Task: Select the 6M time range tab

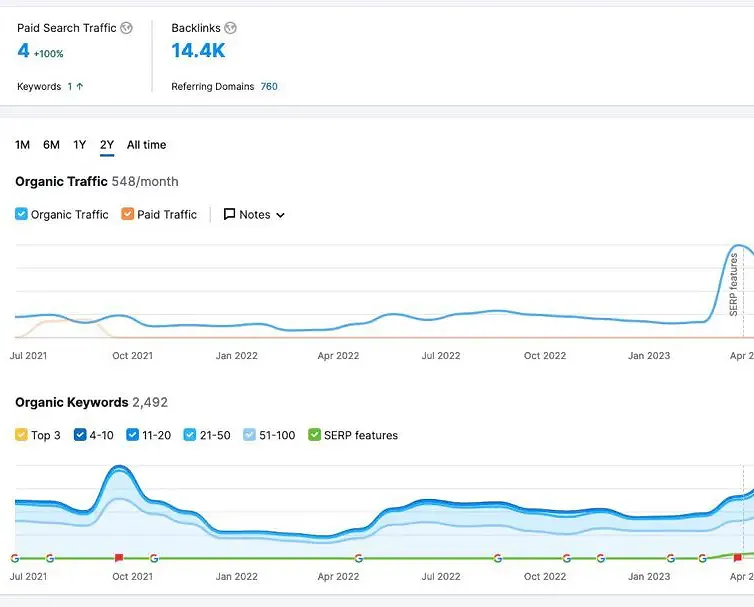Action: pyautogui.click(x=51, y=145)
